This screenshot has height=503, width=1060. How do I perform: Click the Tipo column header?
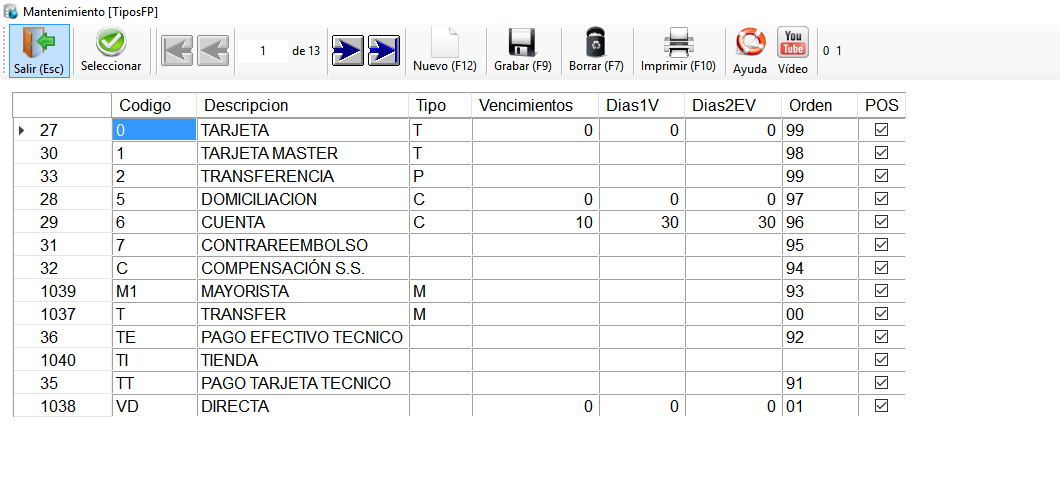440,105
